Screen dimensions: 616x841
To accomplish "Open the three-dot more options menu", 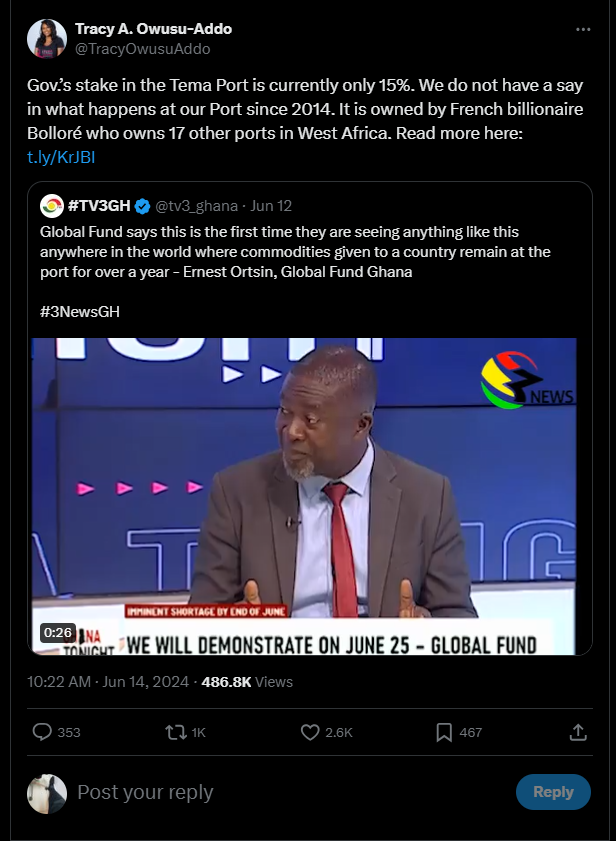I will click(x=583, y=29).
